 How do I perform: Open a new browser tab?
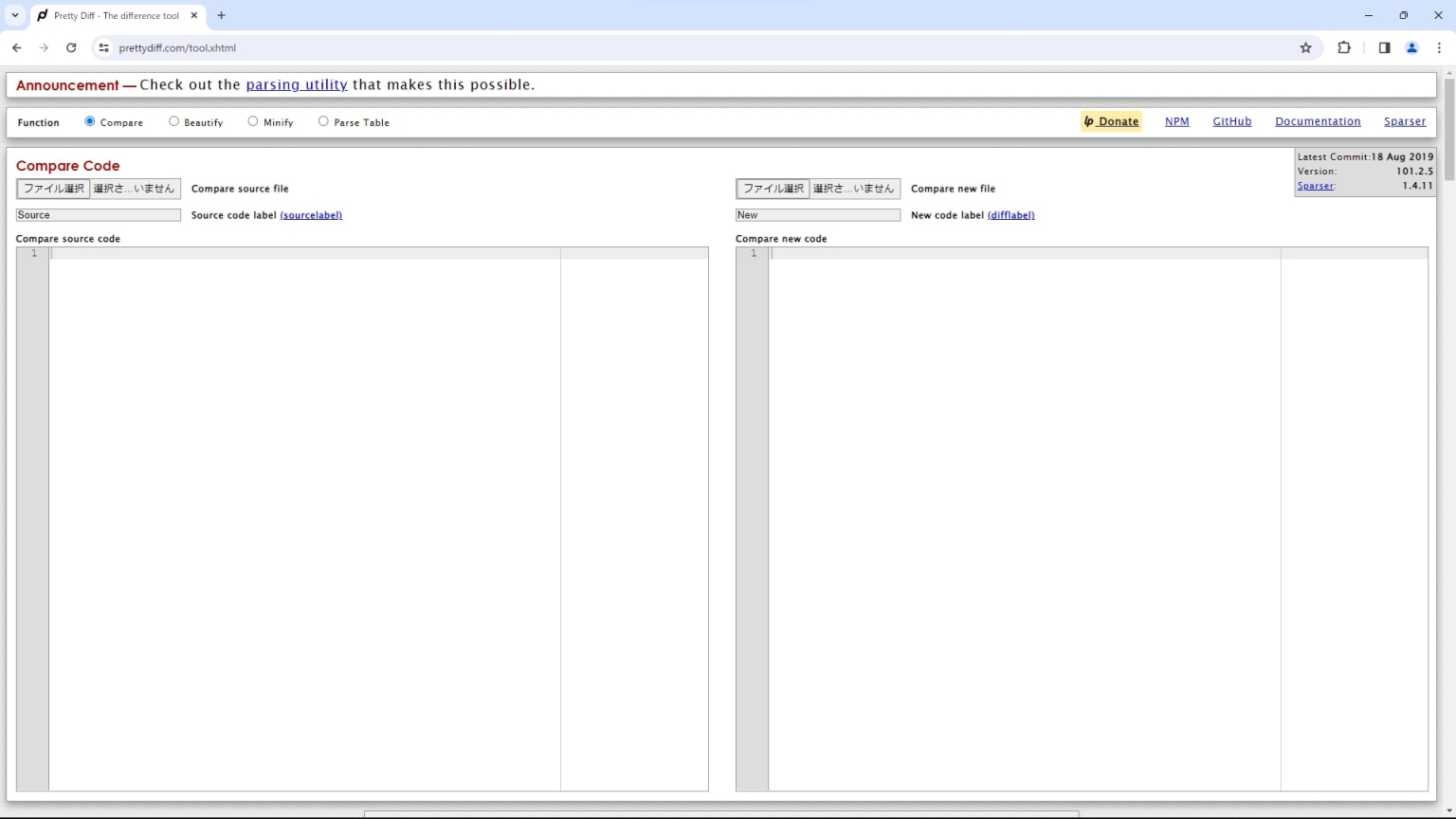tap(222, 15)
